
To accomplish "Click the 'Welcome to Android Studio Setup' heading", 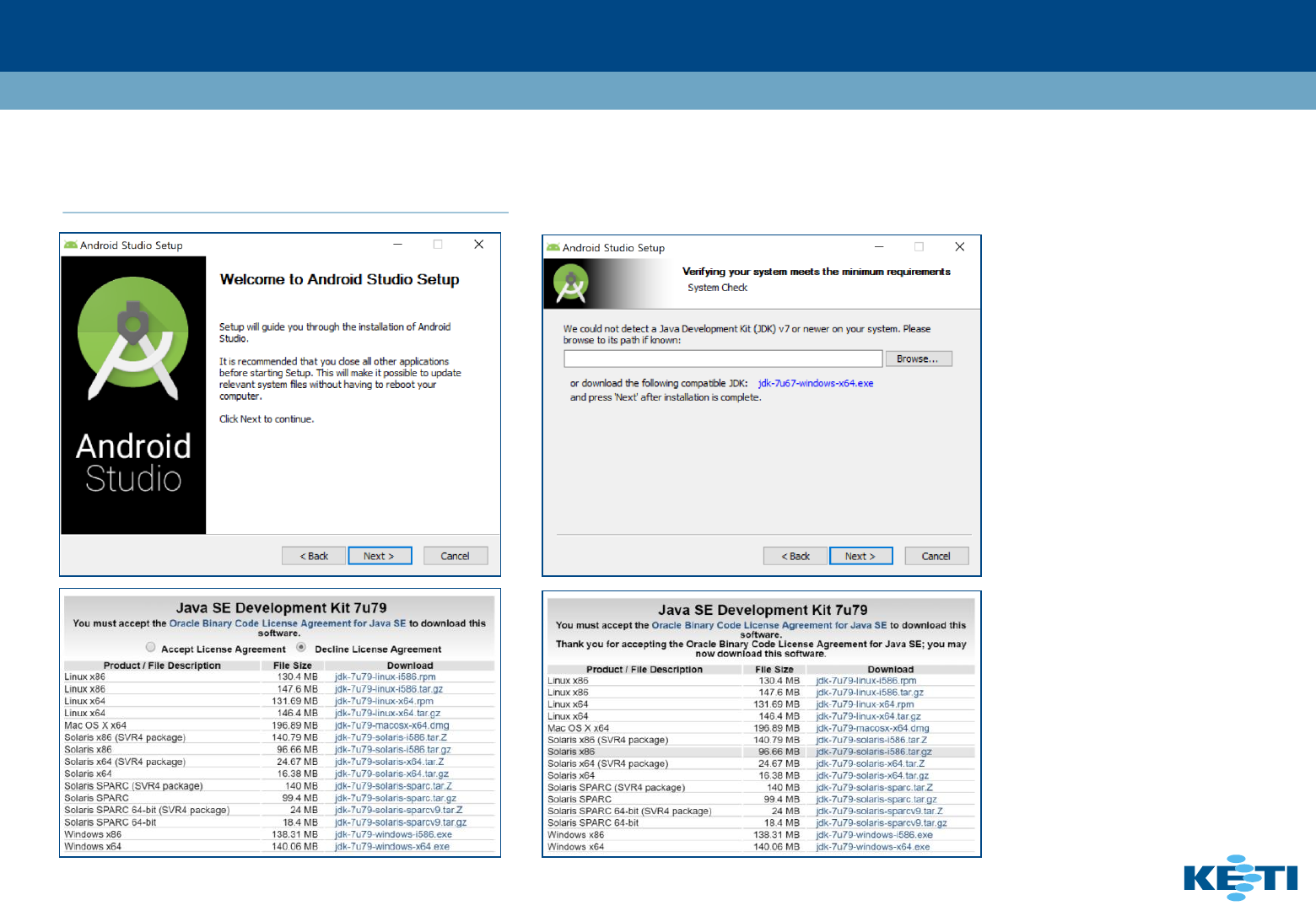I will 340,279.
